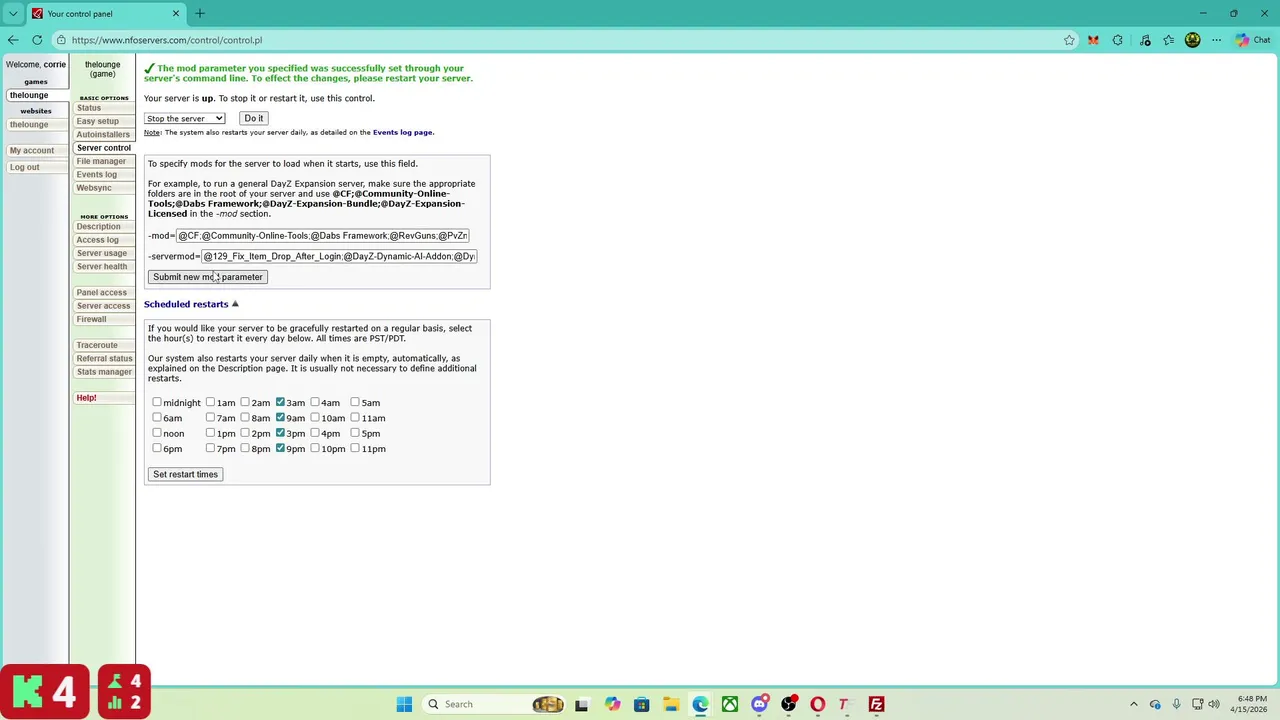Open the 'Stop the server' dropdown
1280x720 pixels.
pyautogui.click(x=184, y=118)
